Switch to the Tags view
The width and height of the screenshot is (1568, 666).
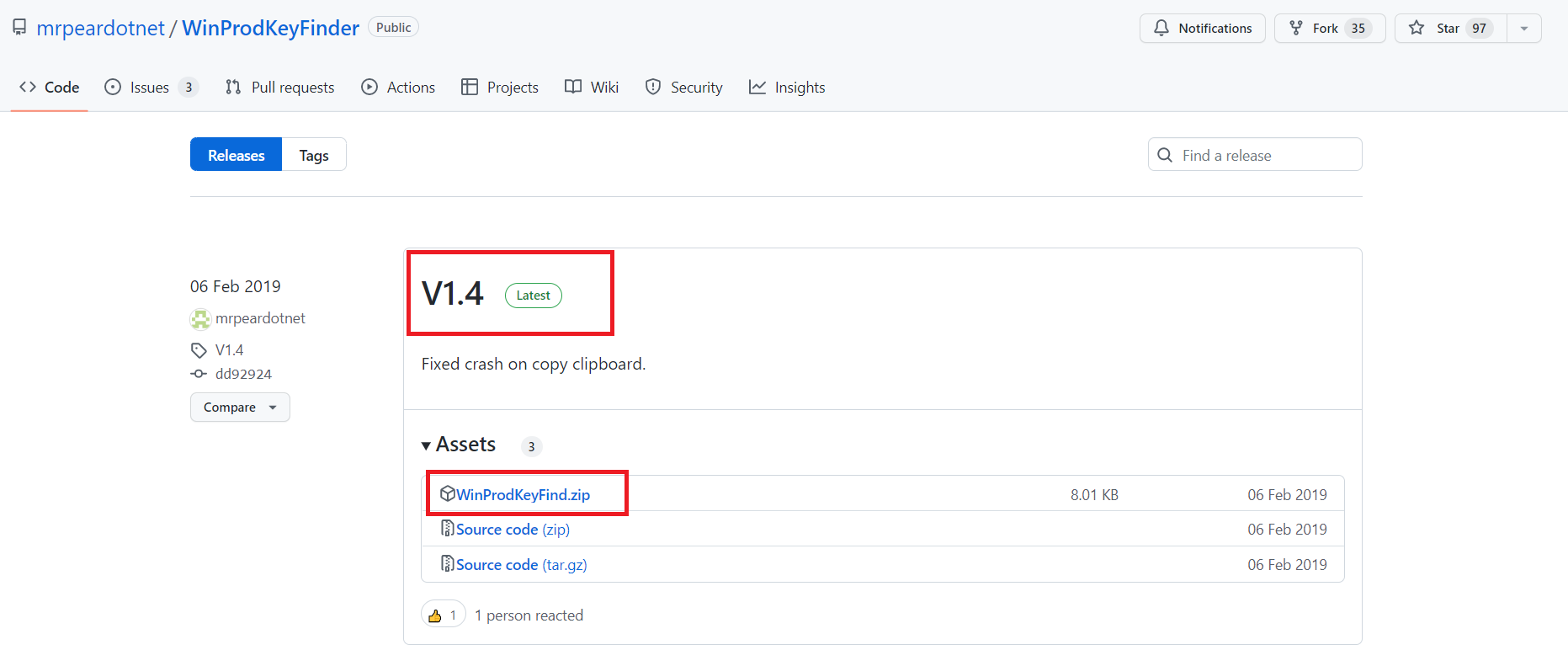pyautogui.click(x=314, y=155)
